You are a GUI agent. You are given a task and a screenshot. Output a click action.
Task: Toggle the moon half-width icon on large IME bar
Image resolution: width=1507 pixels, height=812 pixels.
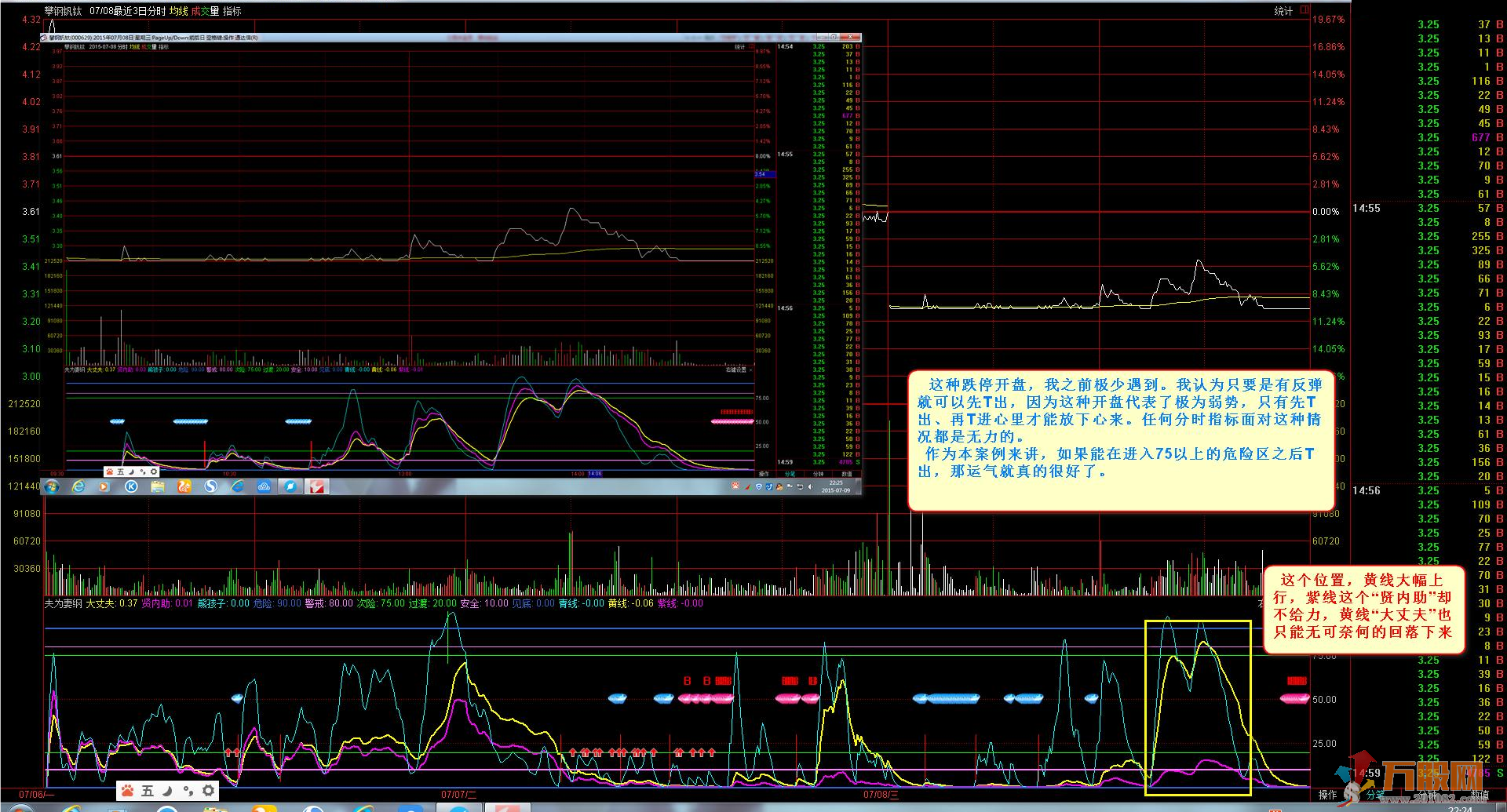pos(167,791)
